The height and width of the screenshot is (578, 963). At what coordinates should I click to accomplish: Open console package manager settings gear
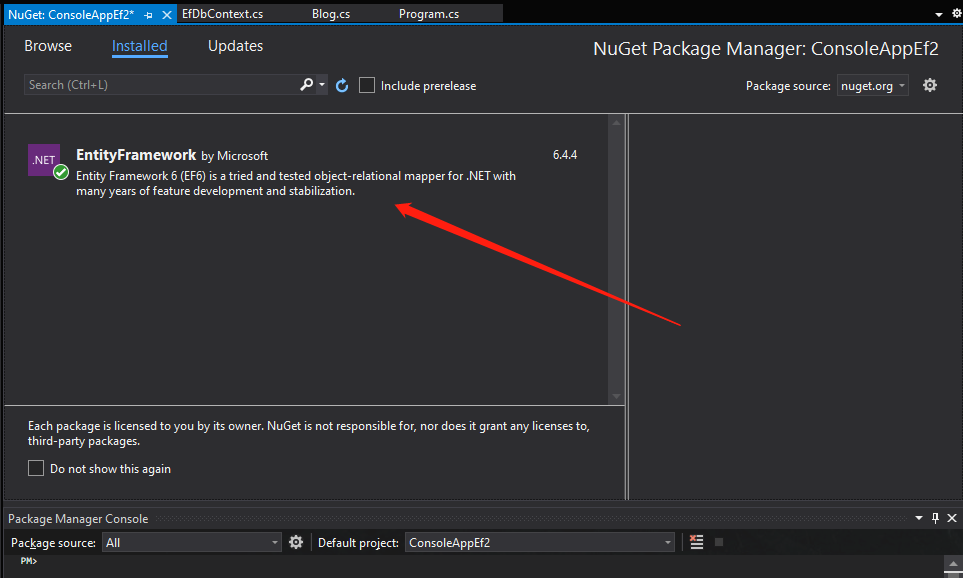pos(296,542)
